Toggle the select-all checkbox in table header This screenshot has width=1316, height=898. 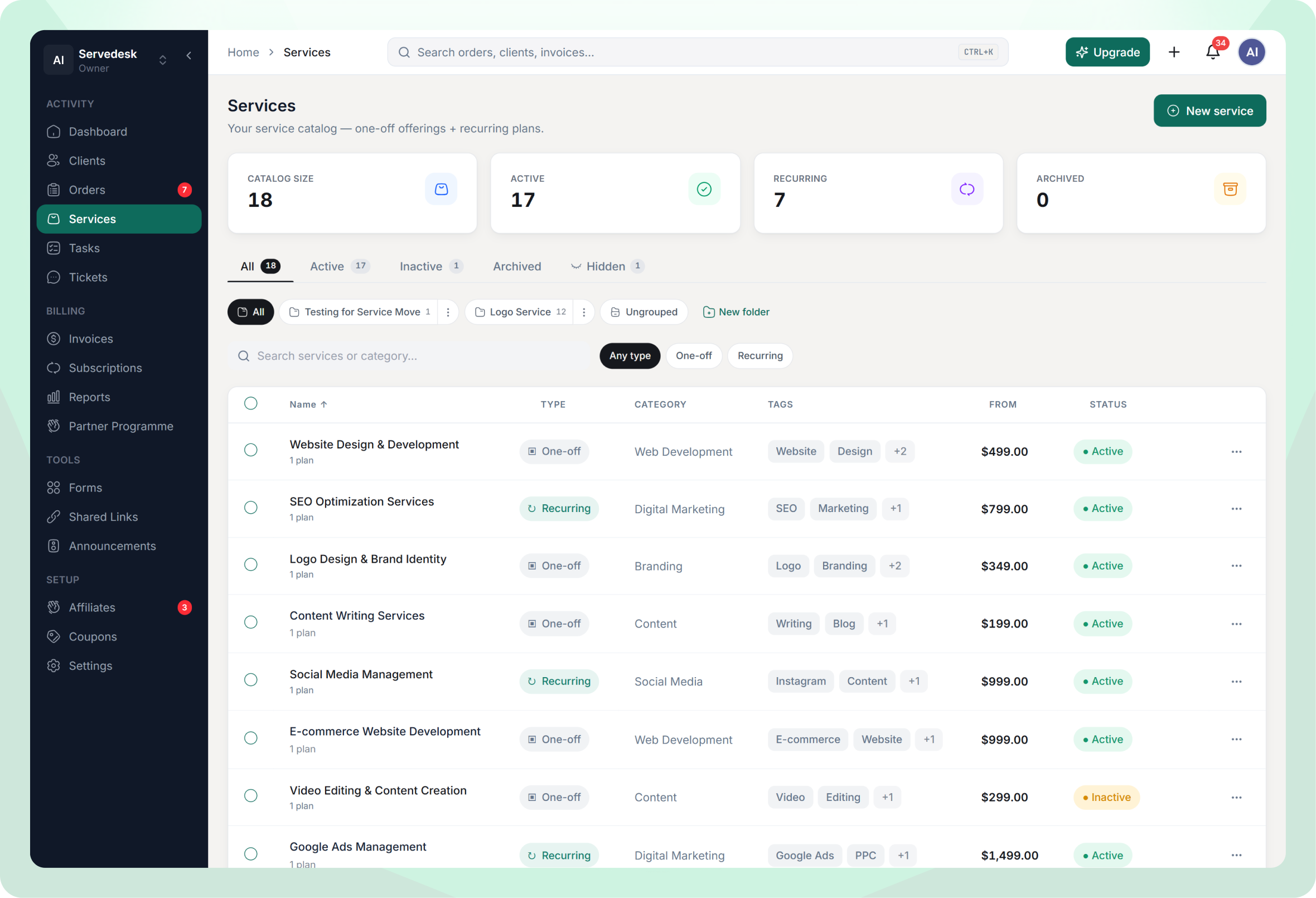tap(251, 403)
